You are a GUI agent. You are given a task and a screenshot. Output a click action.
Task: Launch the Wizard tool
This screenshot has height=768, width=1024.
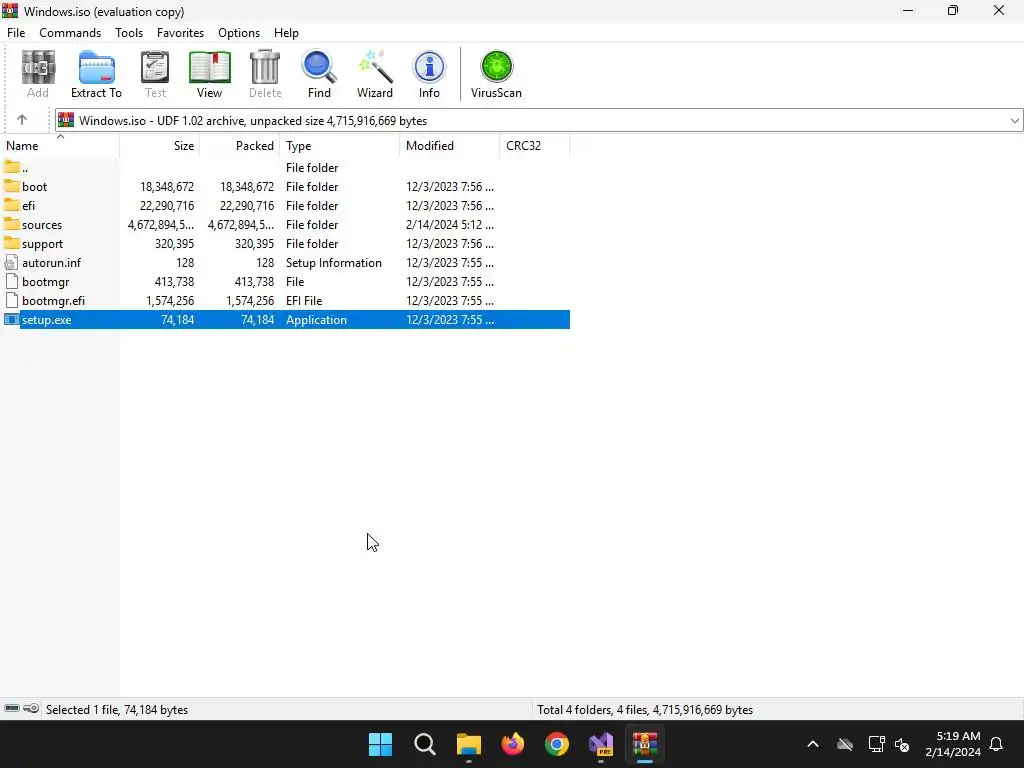(375, 74)
